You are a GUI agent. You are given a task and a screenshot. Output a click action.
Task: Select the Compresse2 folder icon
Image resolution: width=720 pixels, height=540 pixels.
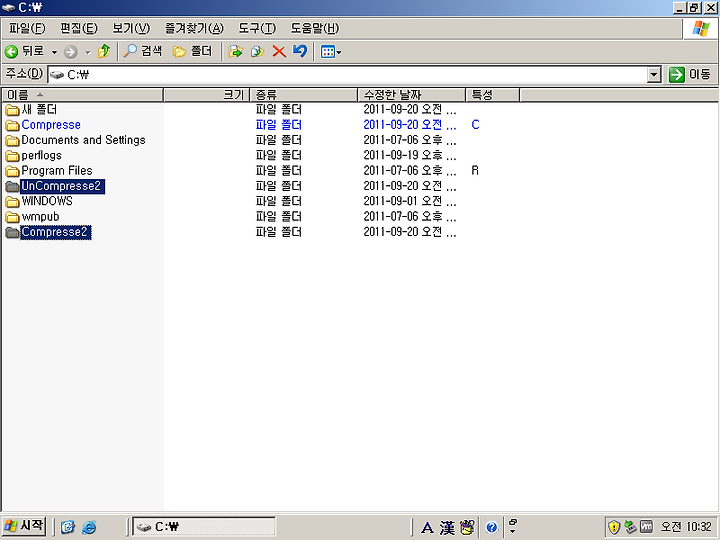(x=12, y=232)
